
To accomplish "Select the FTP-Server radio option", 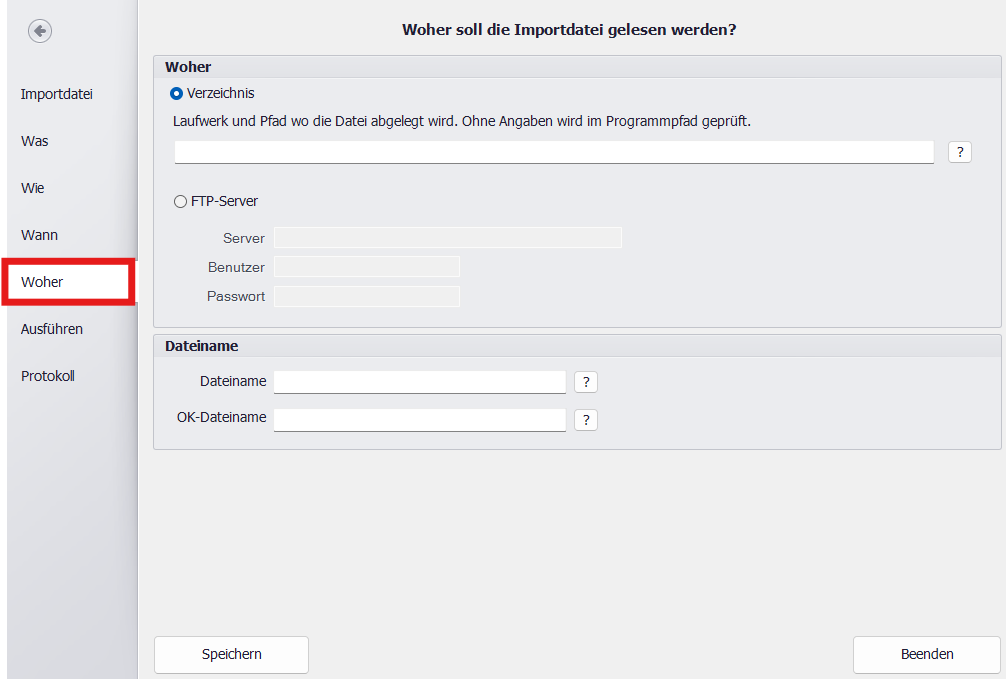I will [x=180, y=202].
